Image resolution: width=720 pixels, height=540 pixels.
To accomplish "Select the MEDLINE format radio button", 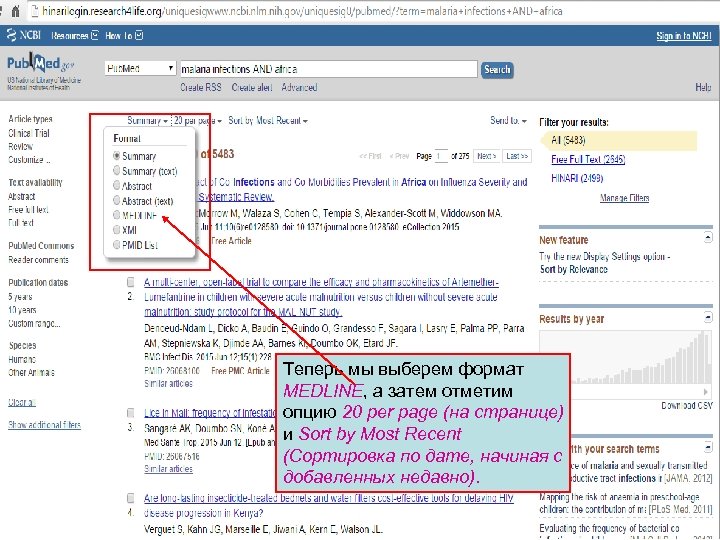I will tap(117, 215).
